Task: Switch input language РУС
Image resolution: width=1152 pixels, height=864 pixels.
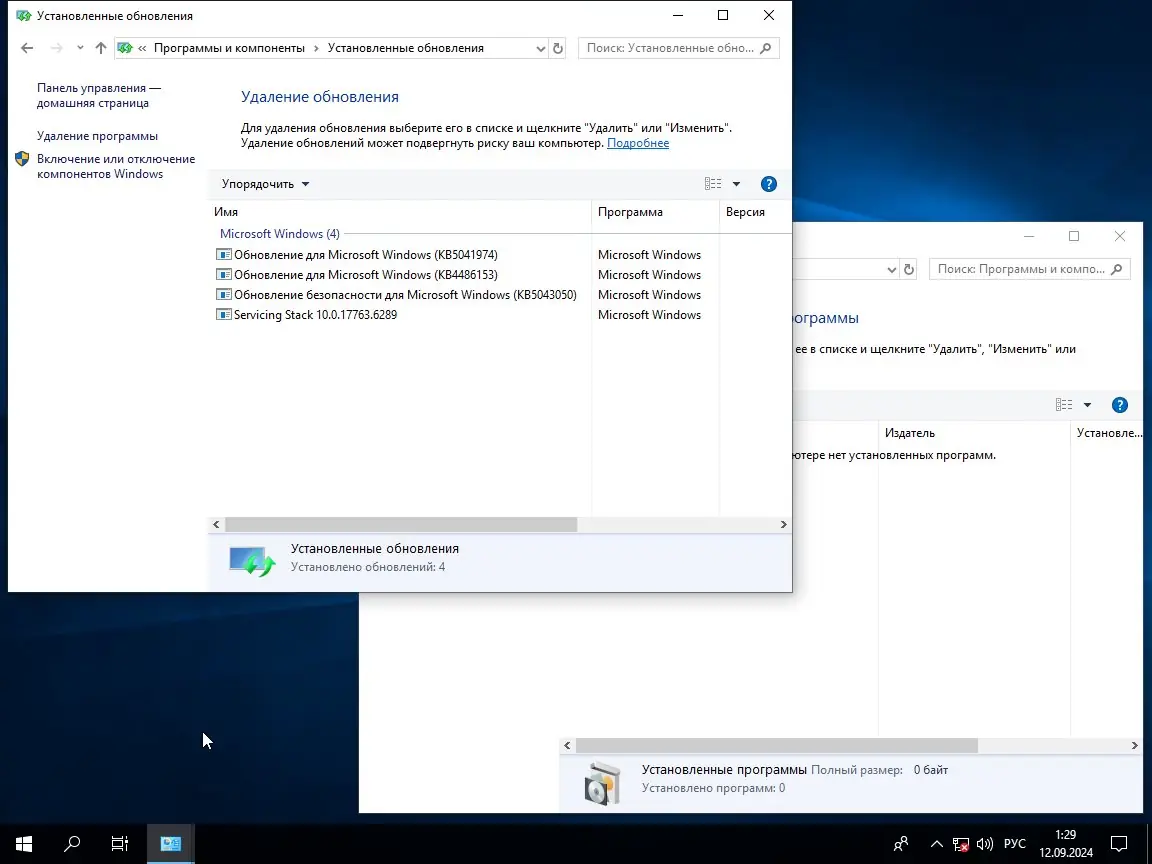Action: (1015, 843)
